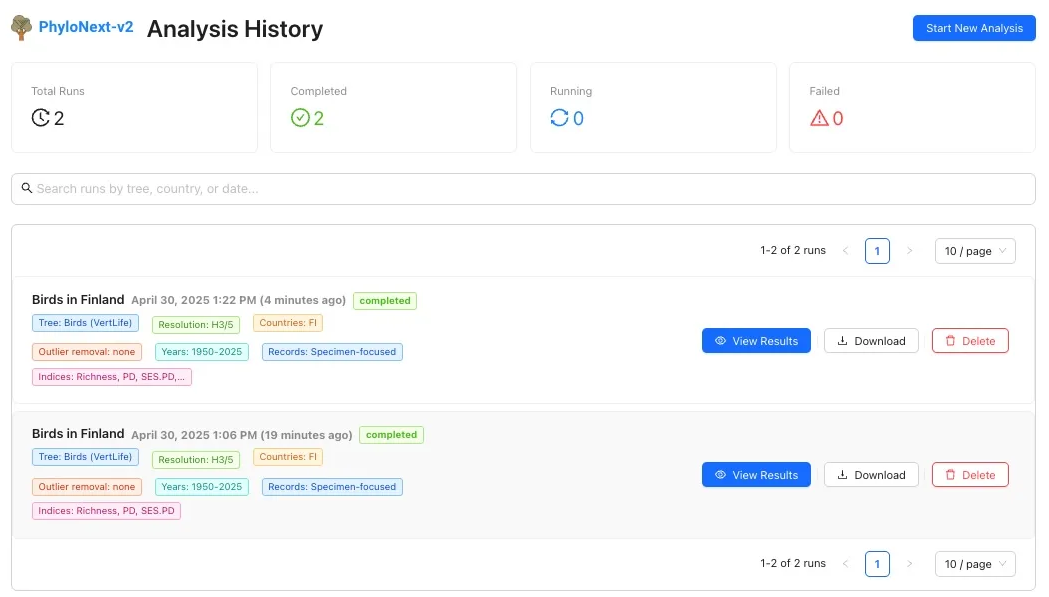Image resolution: width=1049 pixels, height=597 pixels.
Task: Click the Tree: Birds (VertLife) tag chip
Action: click(85, 323)
